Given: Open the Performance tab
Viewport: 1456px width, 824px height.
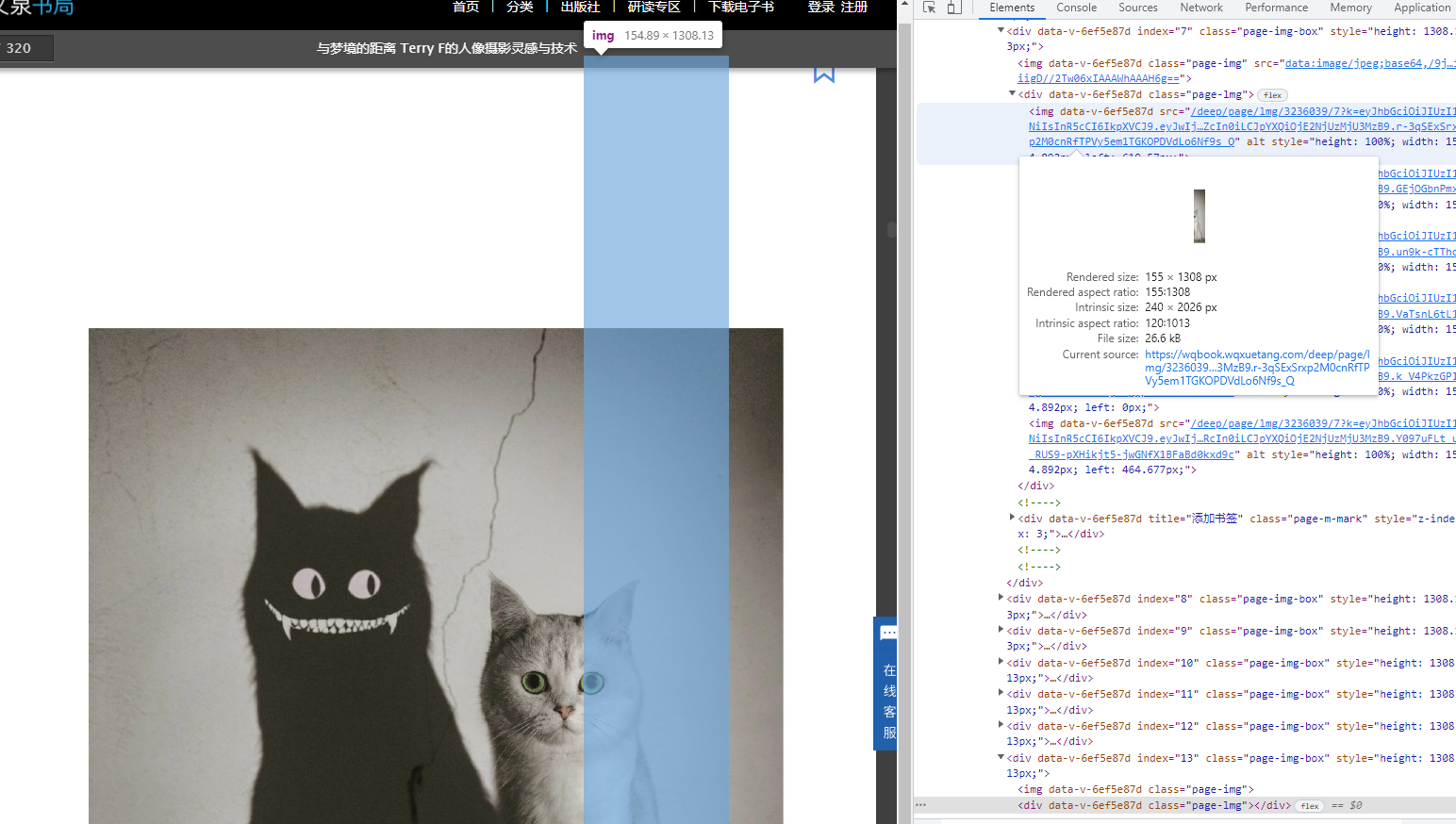Looking at the screenshot, I should pos(1276,8).
